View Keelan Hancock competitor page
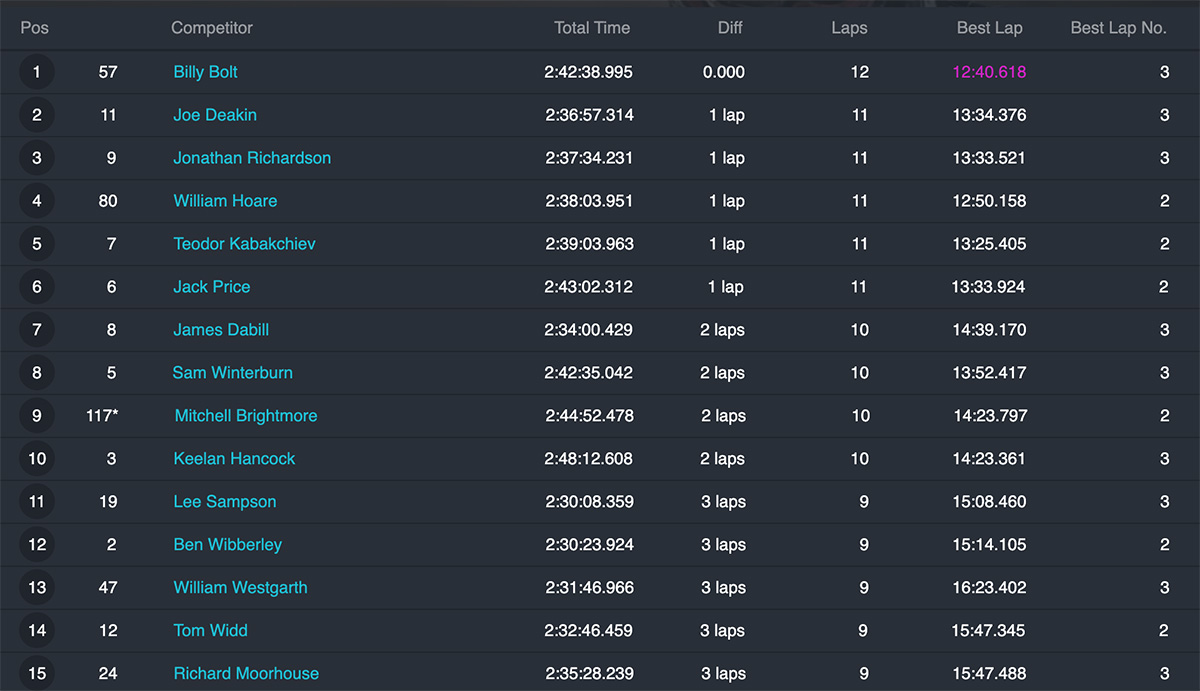 234,459
